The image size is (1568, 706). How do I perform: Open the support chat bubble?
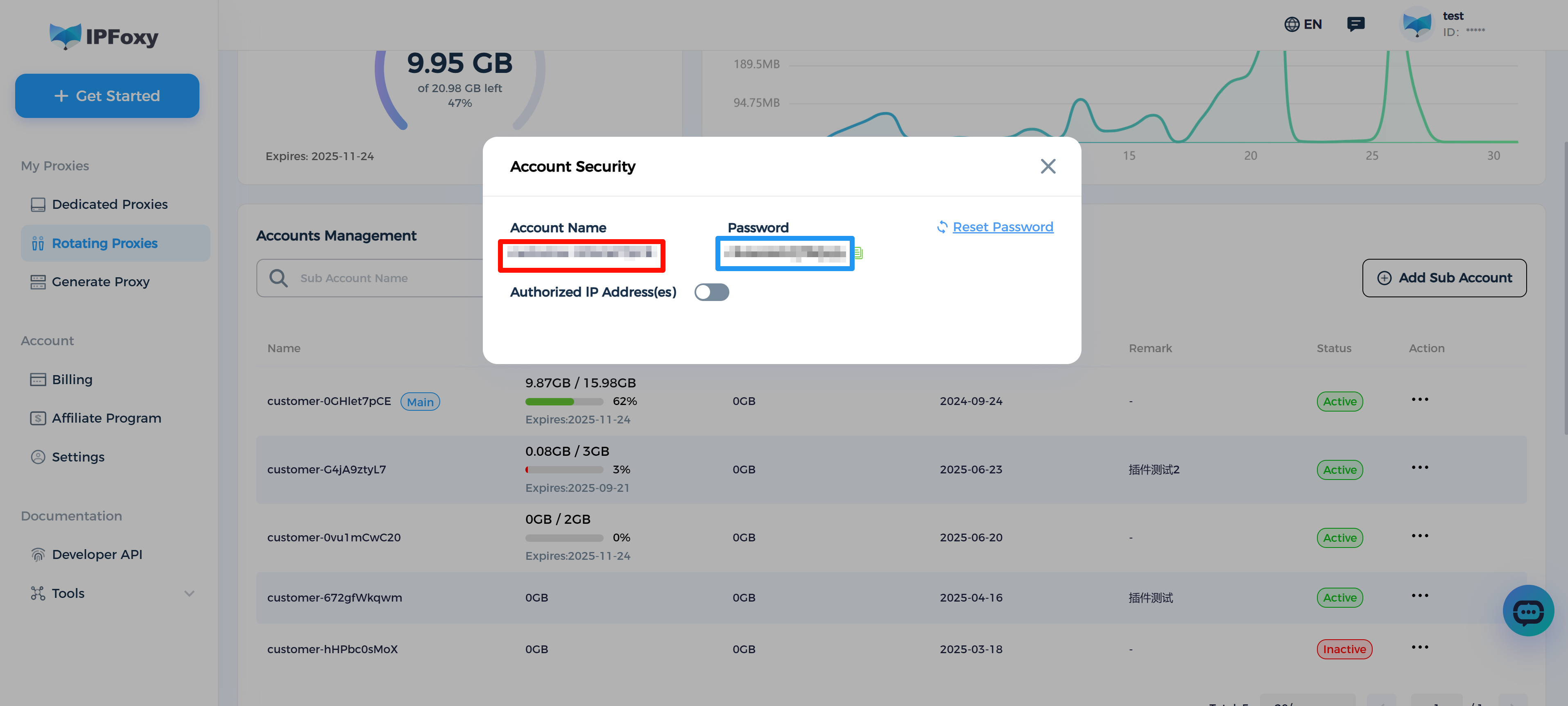1528,611
